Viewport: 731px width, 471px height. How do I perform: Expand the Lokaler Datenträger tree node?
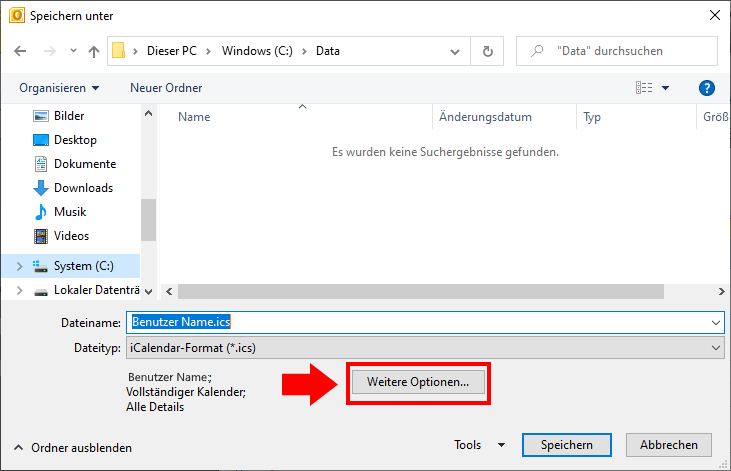pos(19,291)
